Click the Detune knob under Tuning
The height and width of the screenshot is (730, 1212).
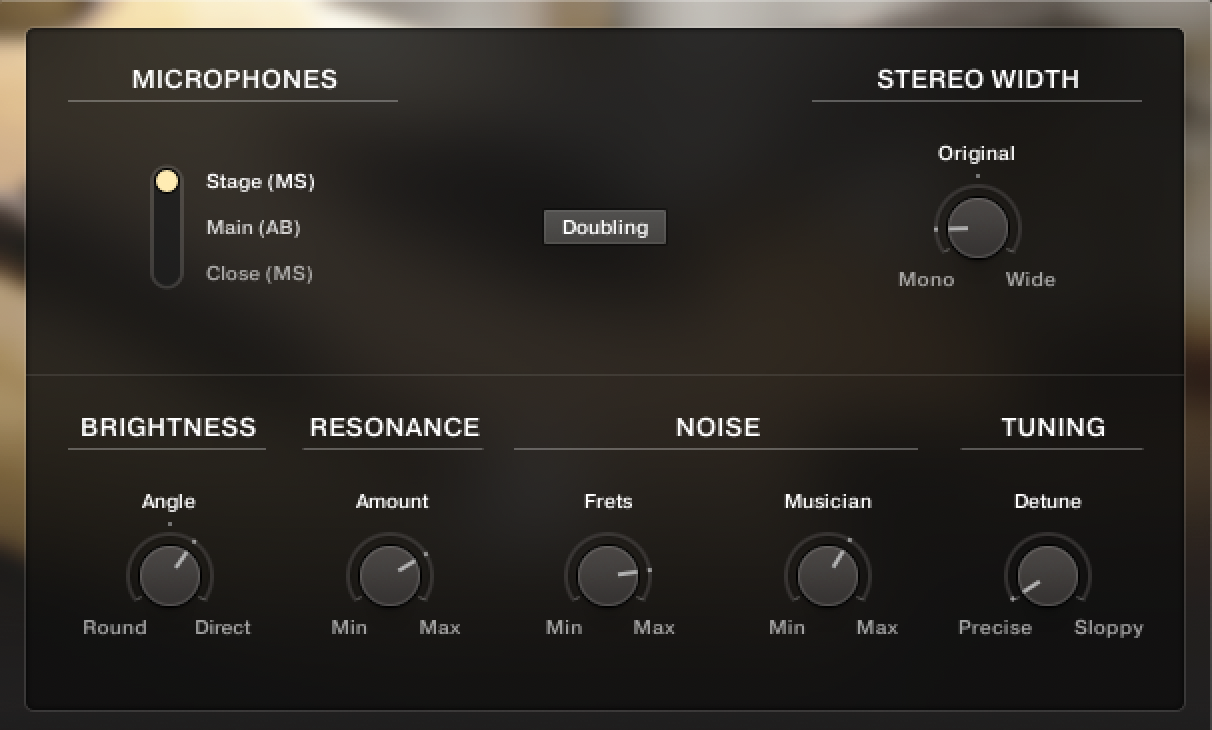point(1046,575)
